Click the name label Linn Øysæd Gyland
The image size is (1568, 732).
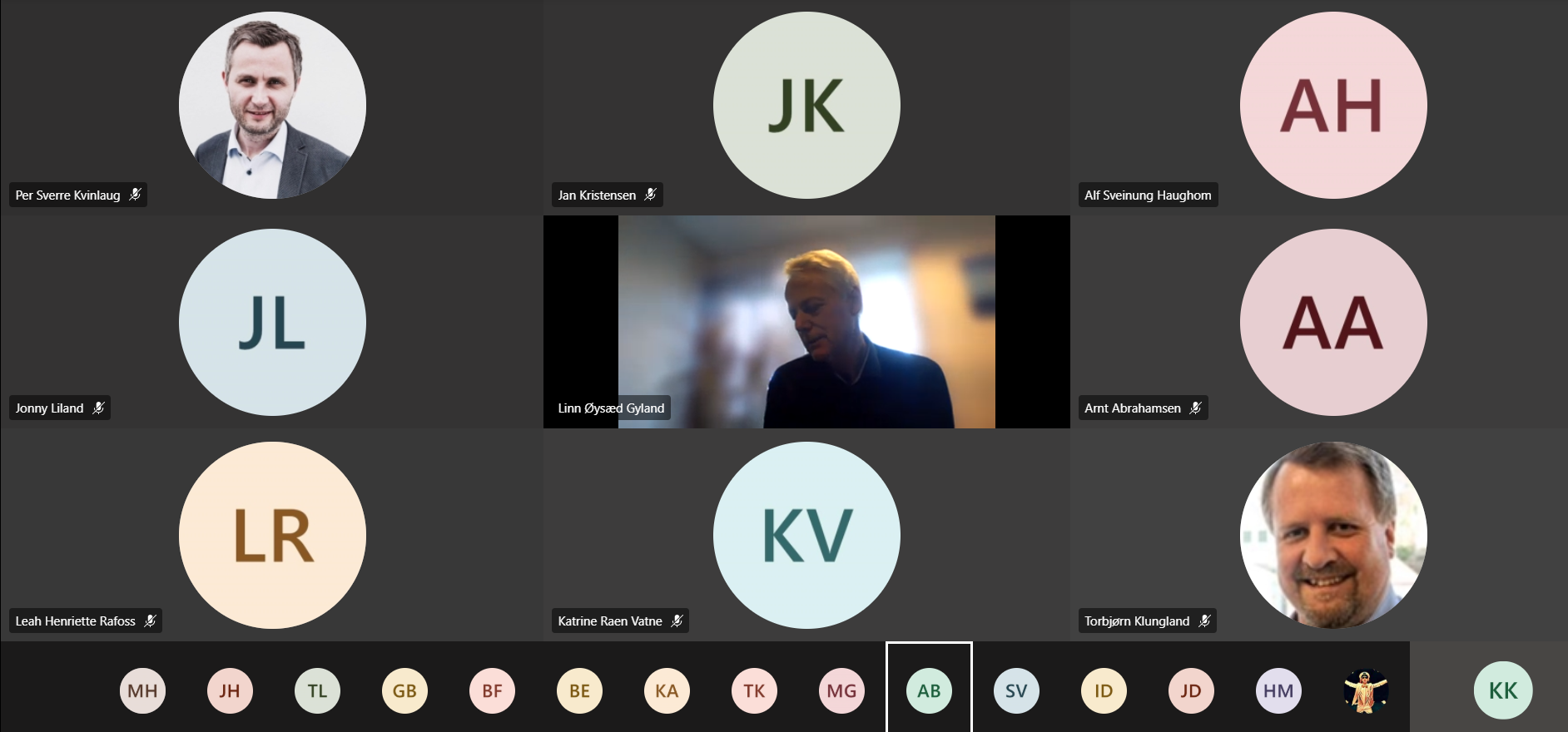coord(611,408)
